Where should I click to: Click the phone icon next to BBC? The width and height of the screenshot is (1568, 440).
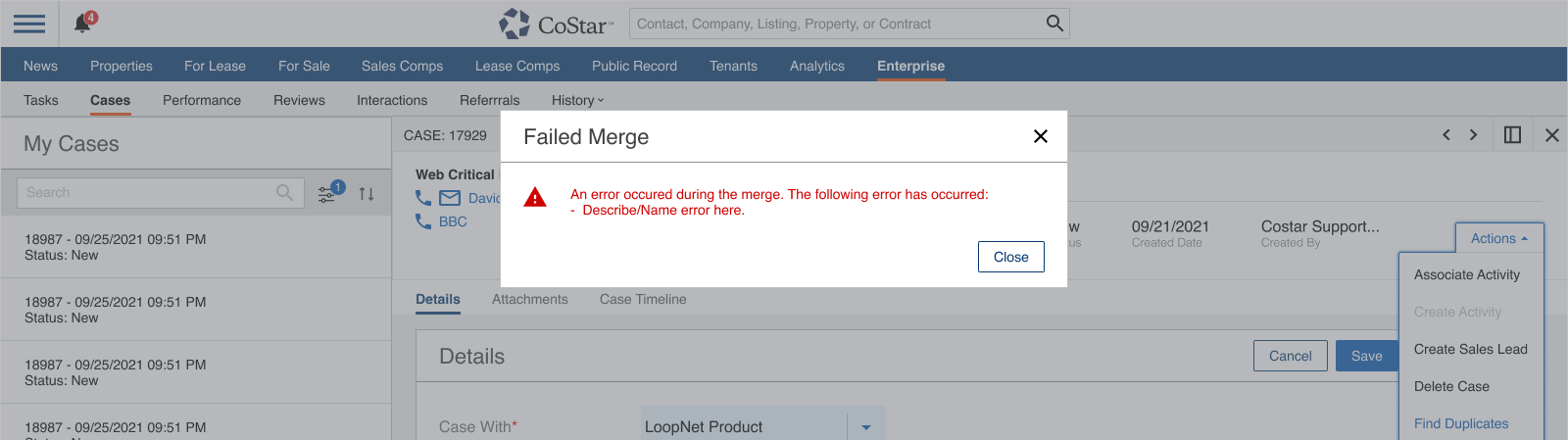[x=423, y=221]
